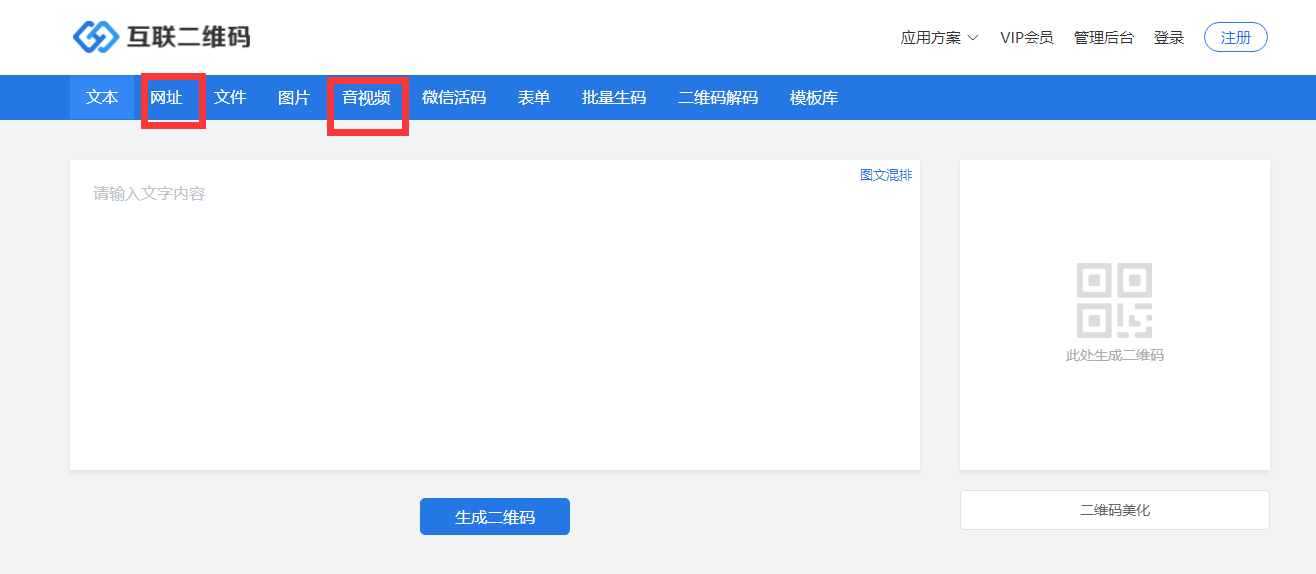Click the 登录 link

pos(1168,38)
